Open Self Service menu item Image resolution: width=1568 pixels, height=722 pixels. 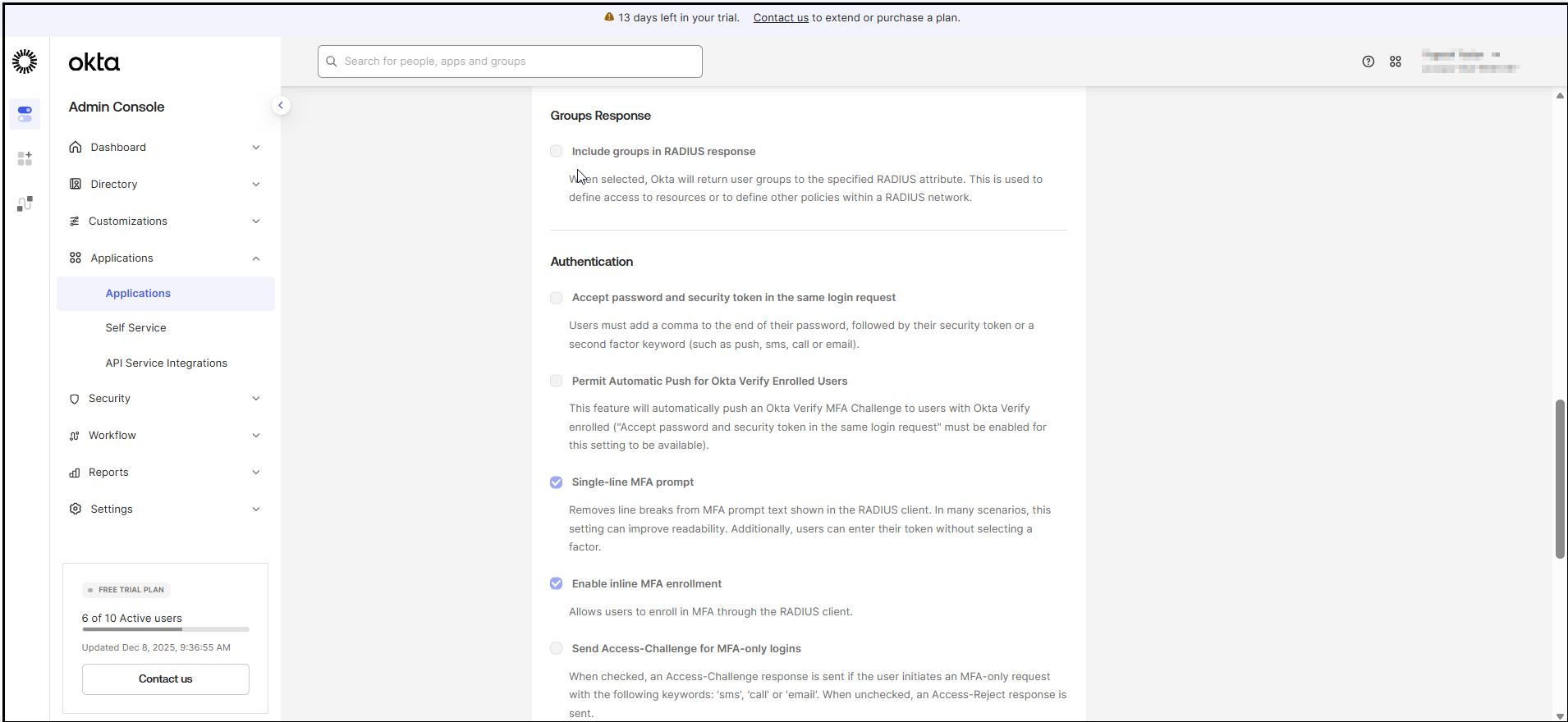click(x=135, y=327)
